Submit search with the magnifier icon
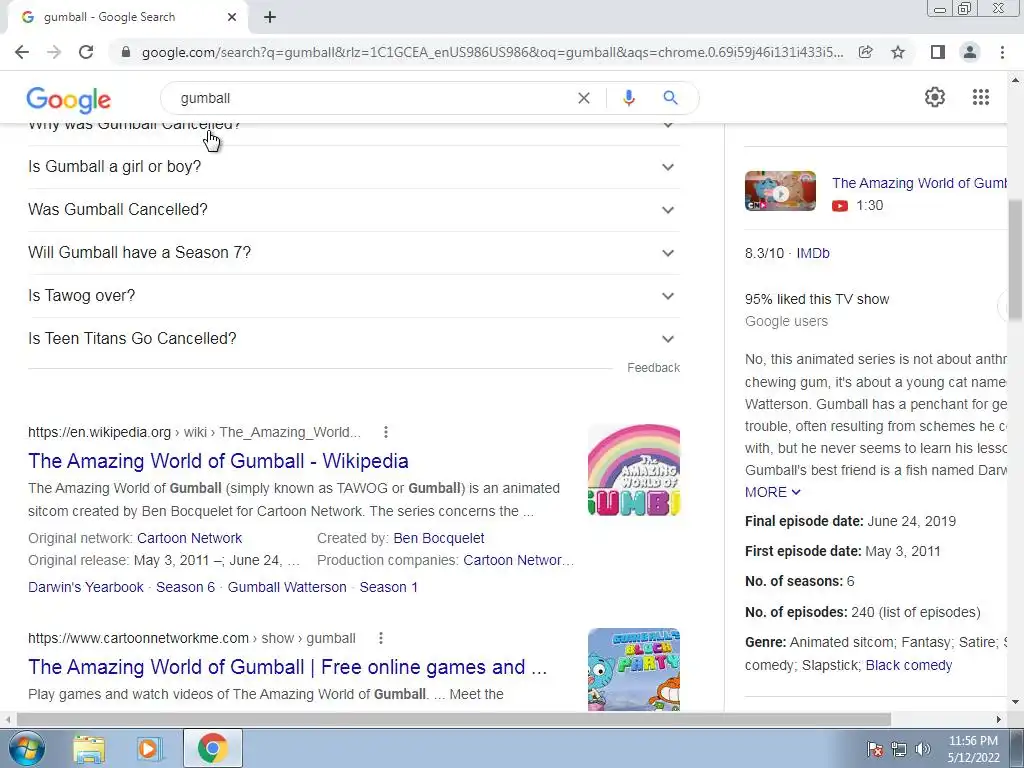Viewport: 1024px width, 768px height. click(x=670, y=98)
